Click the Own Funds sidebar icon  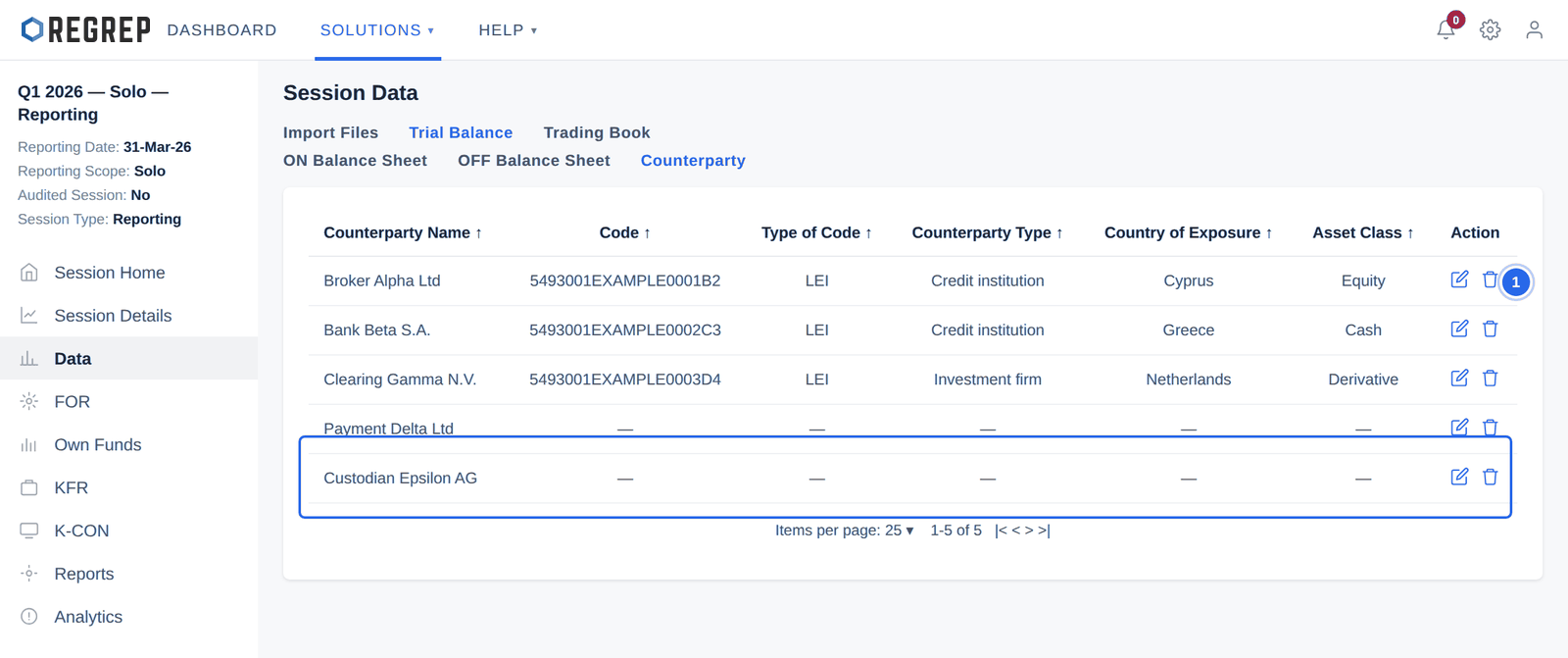pos(29,444)
